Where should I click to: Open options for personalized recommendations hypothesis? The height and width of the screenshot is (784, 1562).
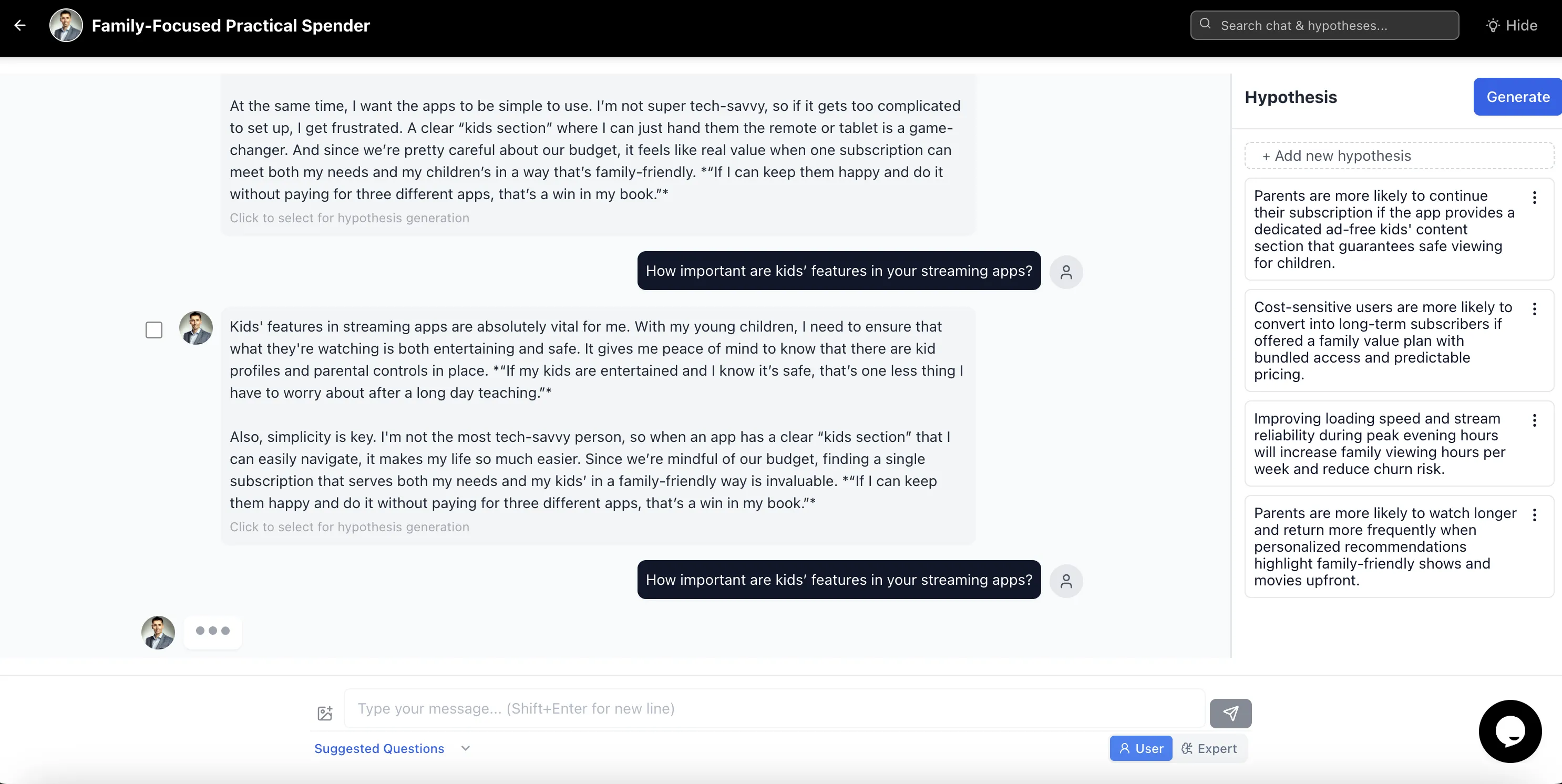pyautogui.click(x=1534, y=515)
